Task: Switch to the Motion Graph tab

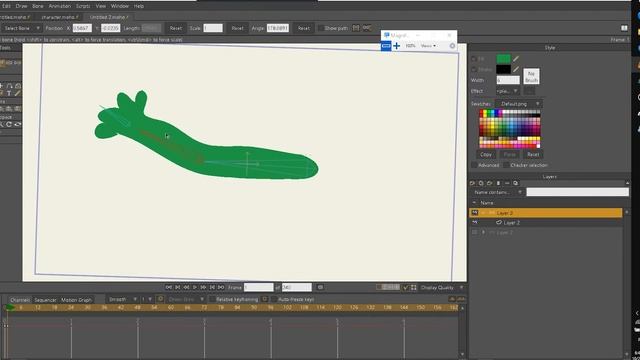Action: click(x=76, y=300)
